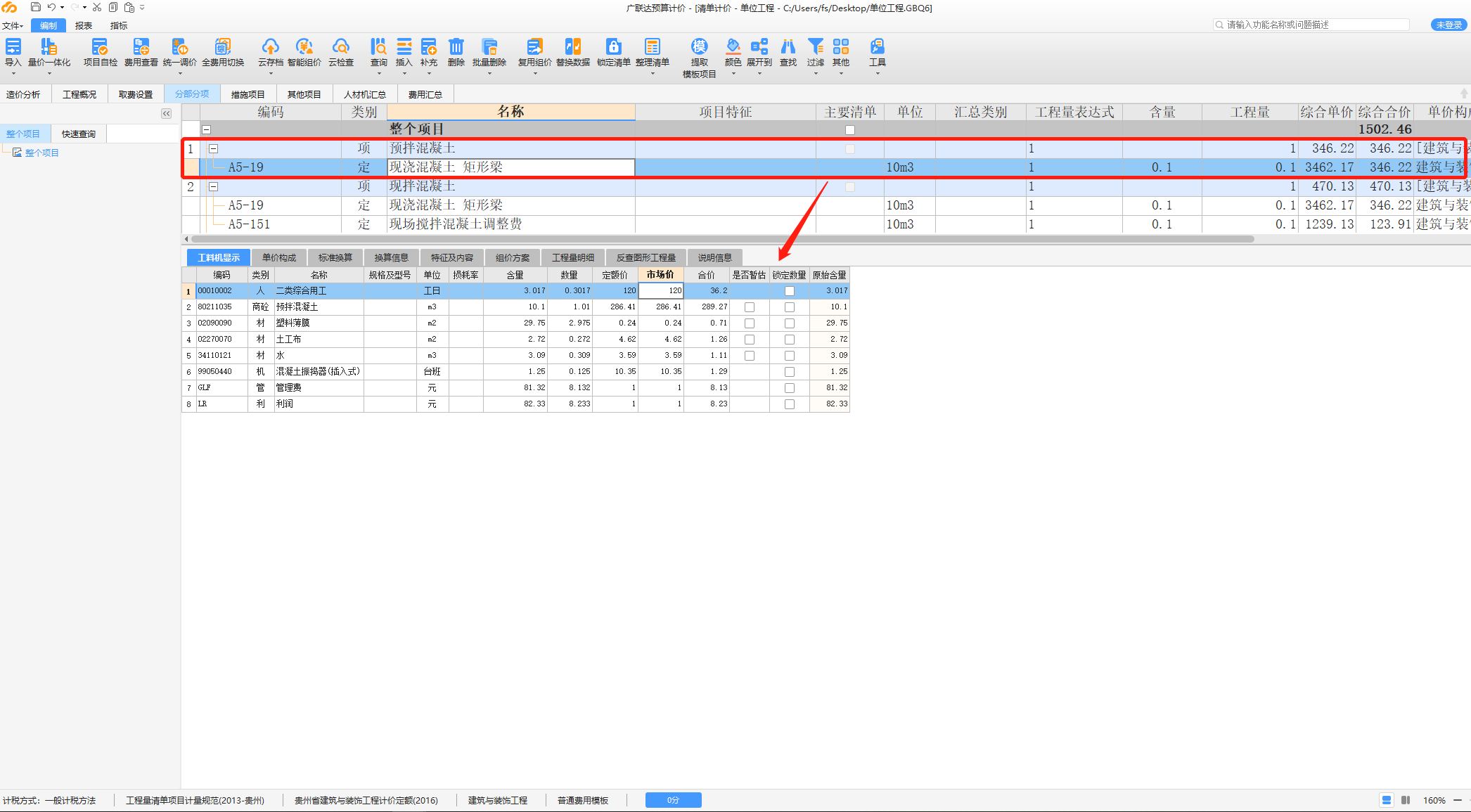Click 提取模板项目 icon

699,47
